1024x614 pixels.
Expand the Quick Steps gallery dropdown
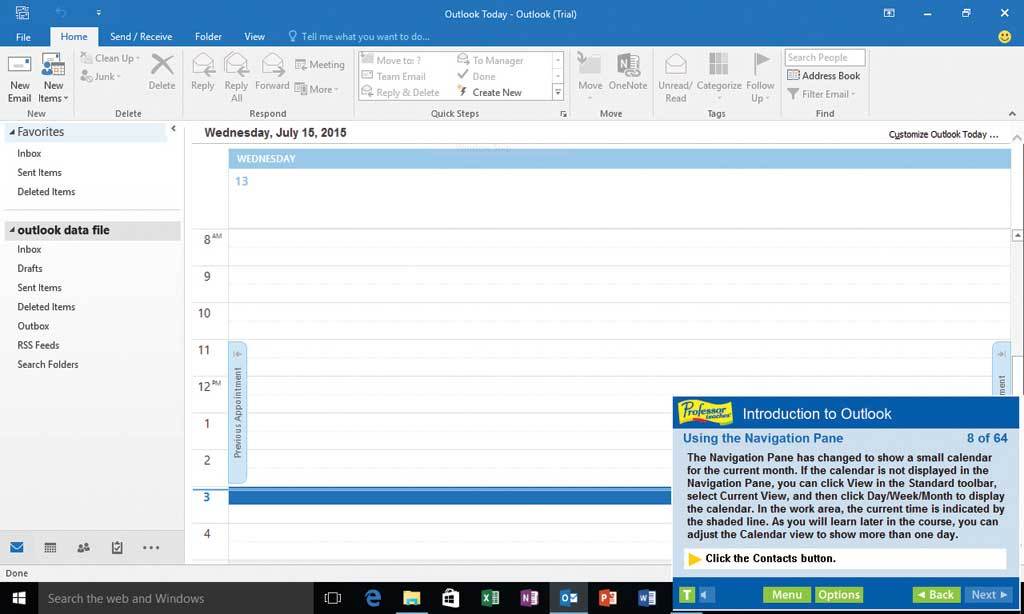(558, 93)
